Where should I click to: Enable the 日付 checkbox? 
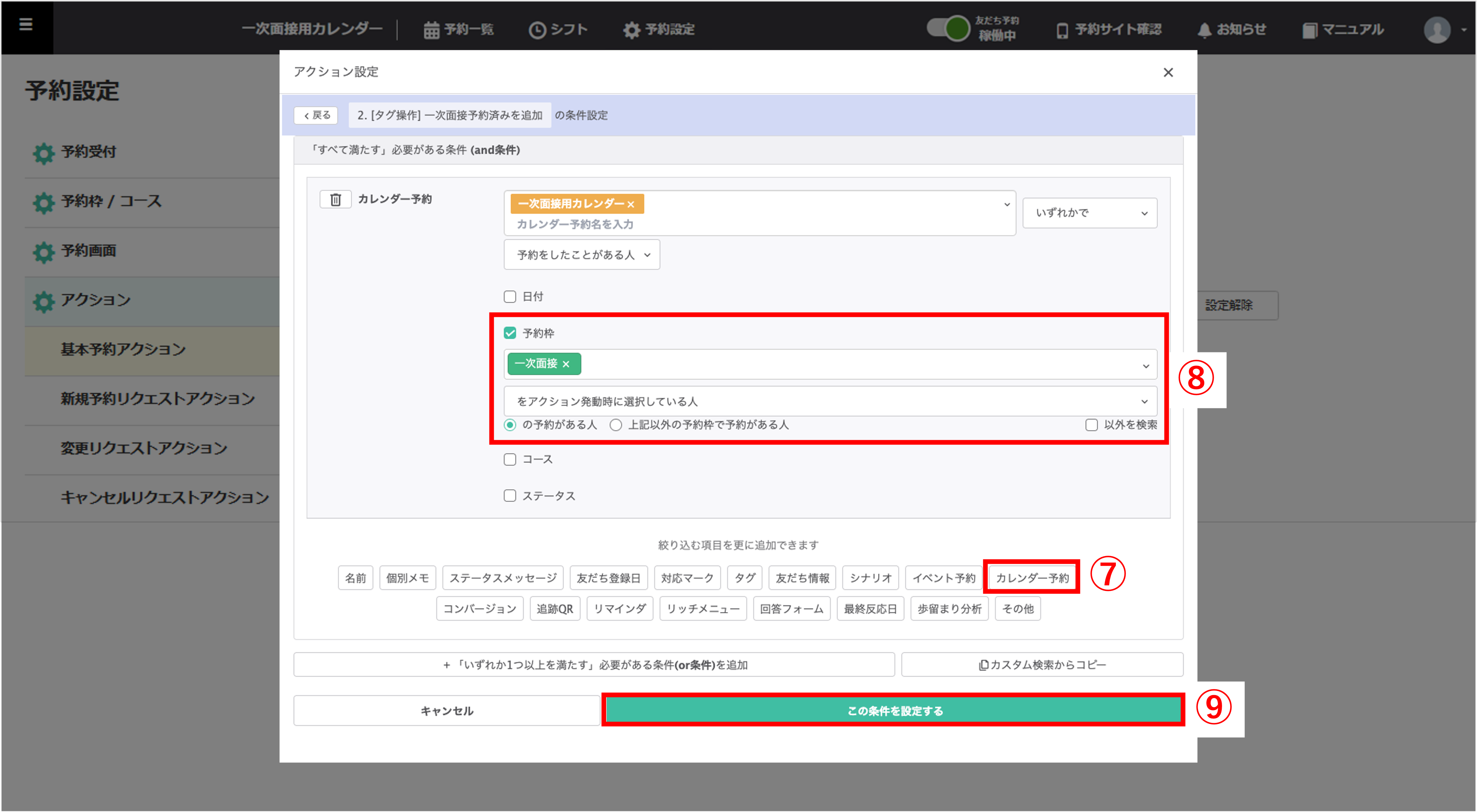(510, 296)
